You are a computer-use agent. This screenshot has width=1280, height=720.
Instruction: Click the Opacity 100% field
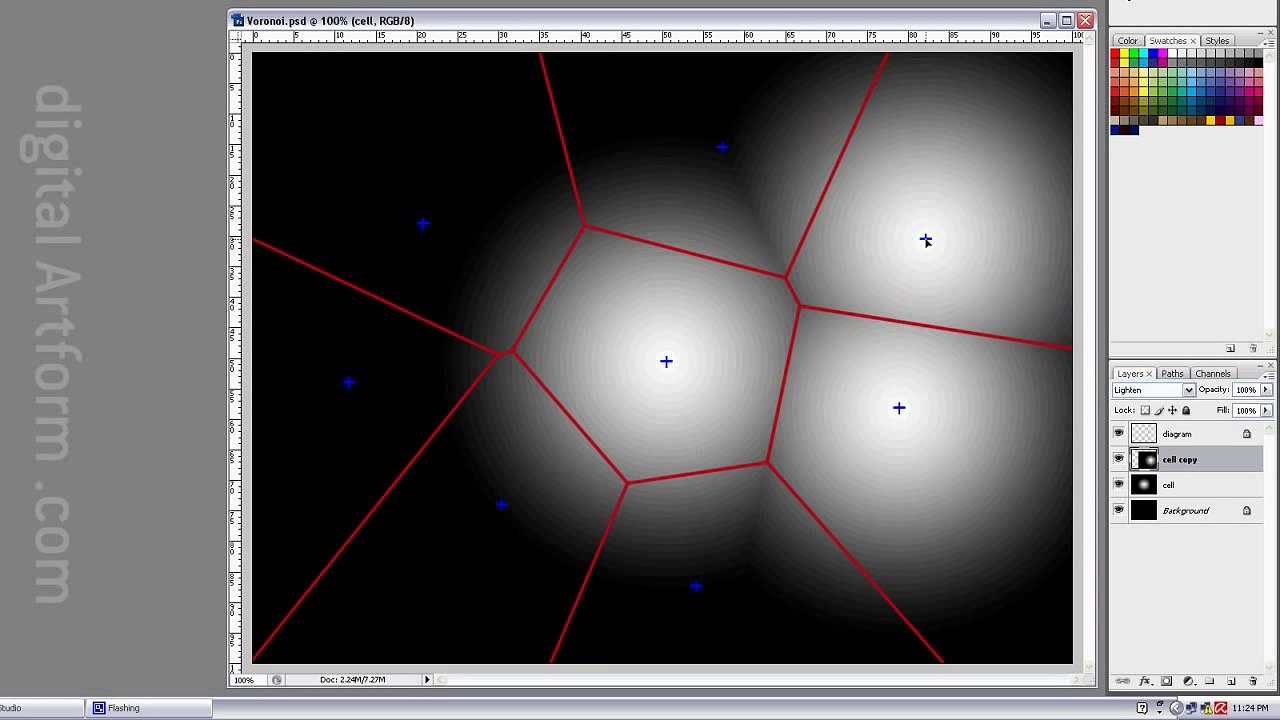[x=1246, y=390]
